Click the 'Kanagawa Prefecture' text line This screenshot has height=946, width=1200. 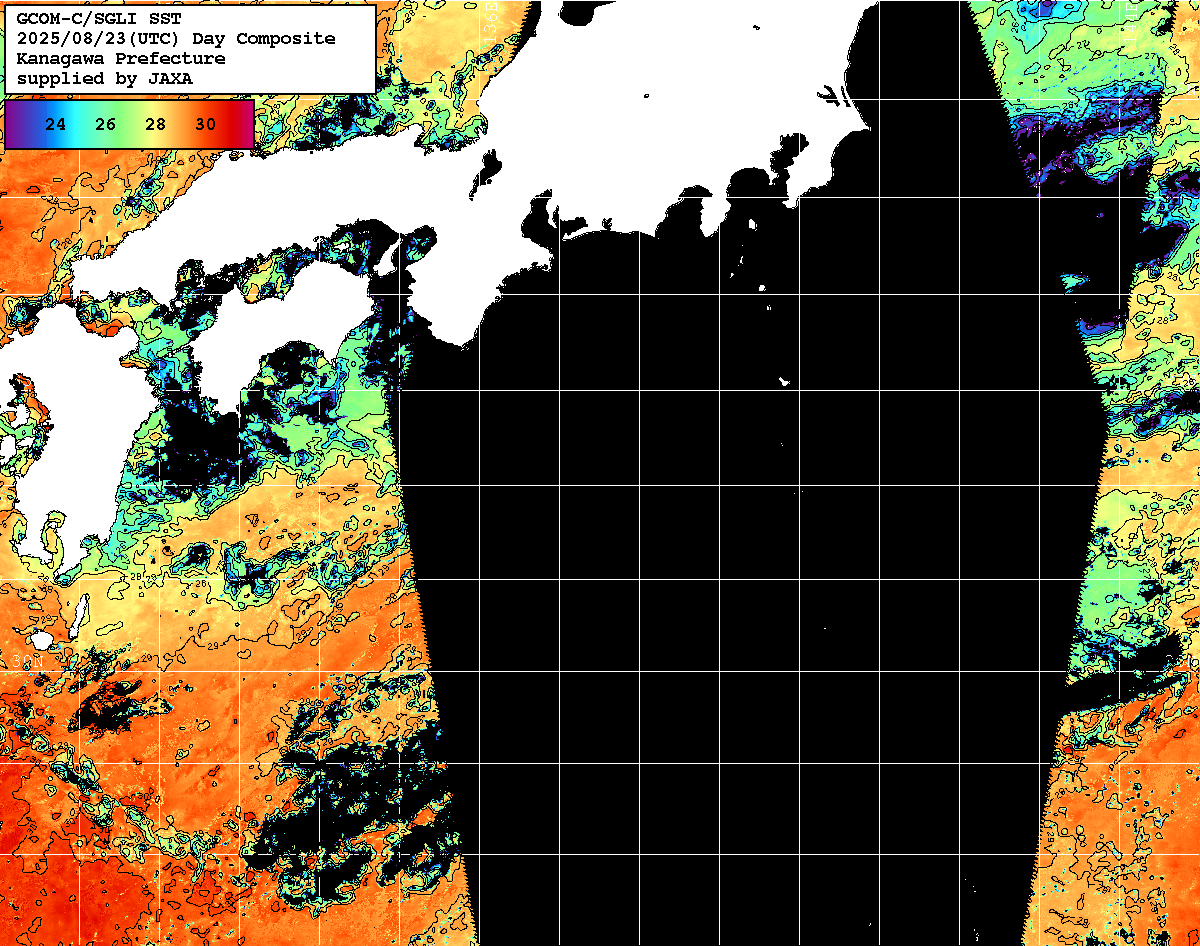pos(121,58)
